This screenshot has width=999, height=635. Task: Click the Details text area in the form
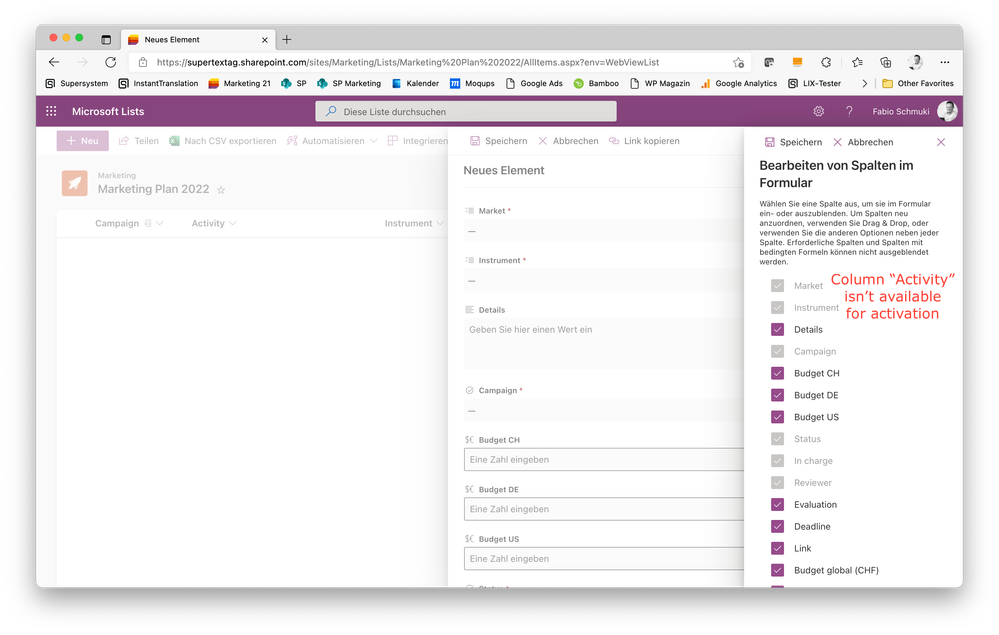[604, 344]
